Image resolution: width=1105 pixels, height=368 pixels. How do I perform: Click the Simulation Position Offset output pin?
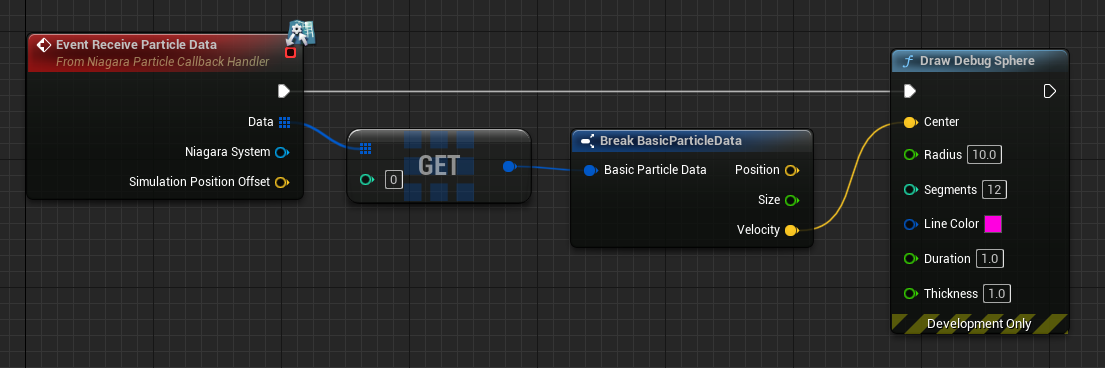282,182
